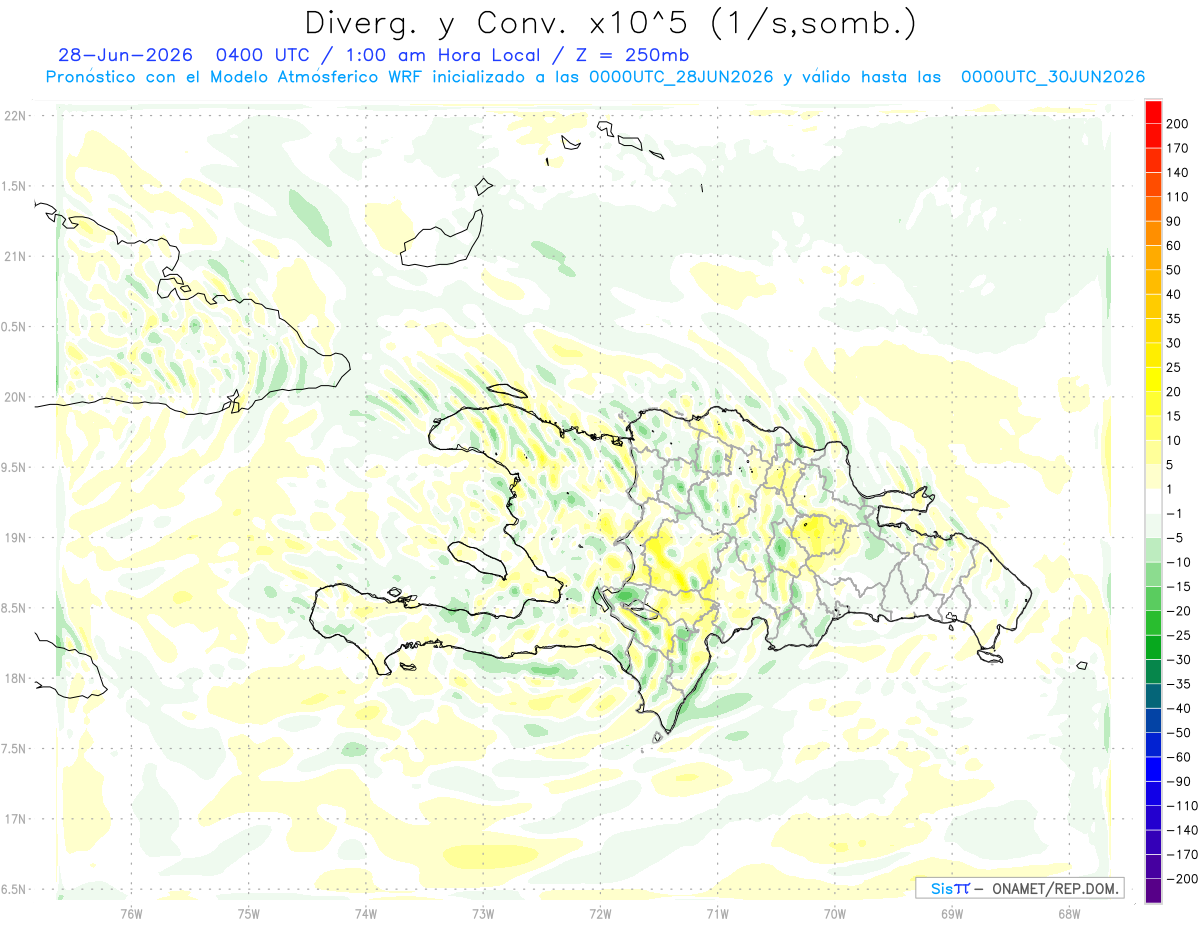The height and width of the screenshot is (927, 1200).
Task: Click the '7.5N' latitude axis label
Action: click(x=15, y=749)
